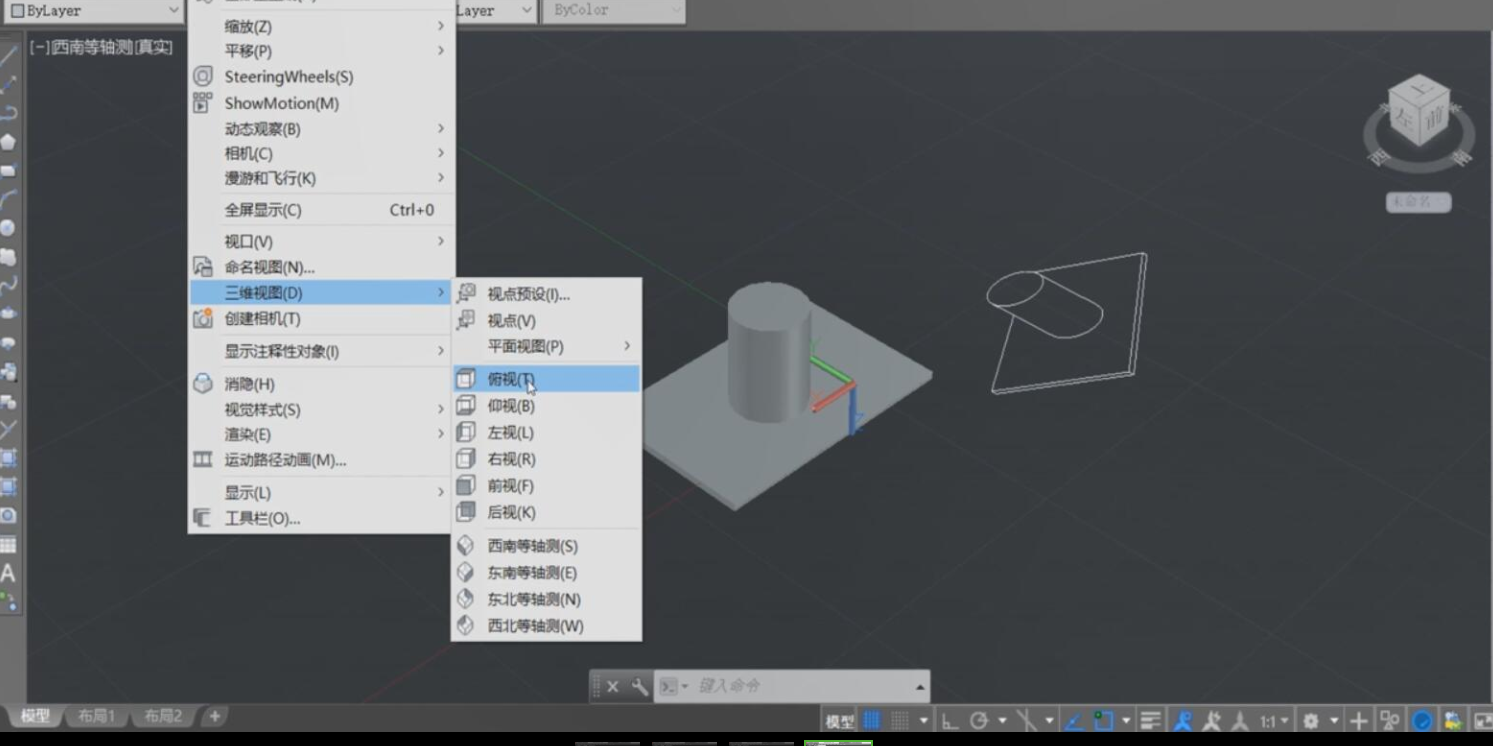The image size is (1493, 746).
Task: Open the annotation scale 1:1 dropdown
Action: pos(1274,720)
